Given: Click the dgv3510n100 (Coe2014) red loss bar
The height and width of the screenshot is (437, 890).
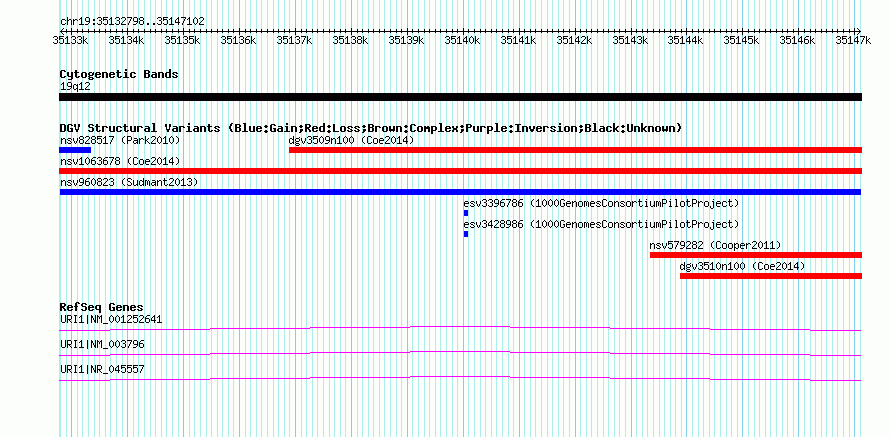Looking at the screenshot, I should (771, 276).
